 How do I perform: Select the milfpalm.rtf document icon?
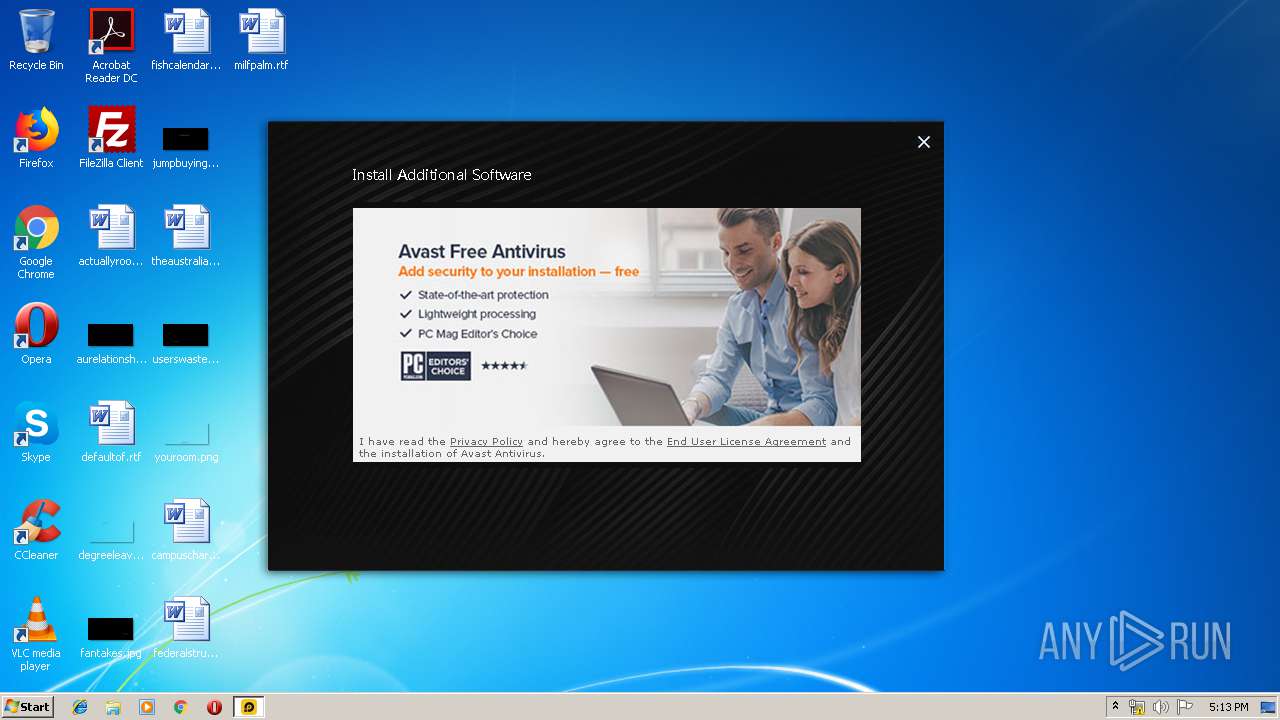[x=261, y=40]
